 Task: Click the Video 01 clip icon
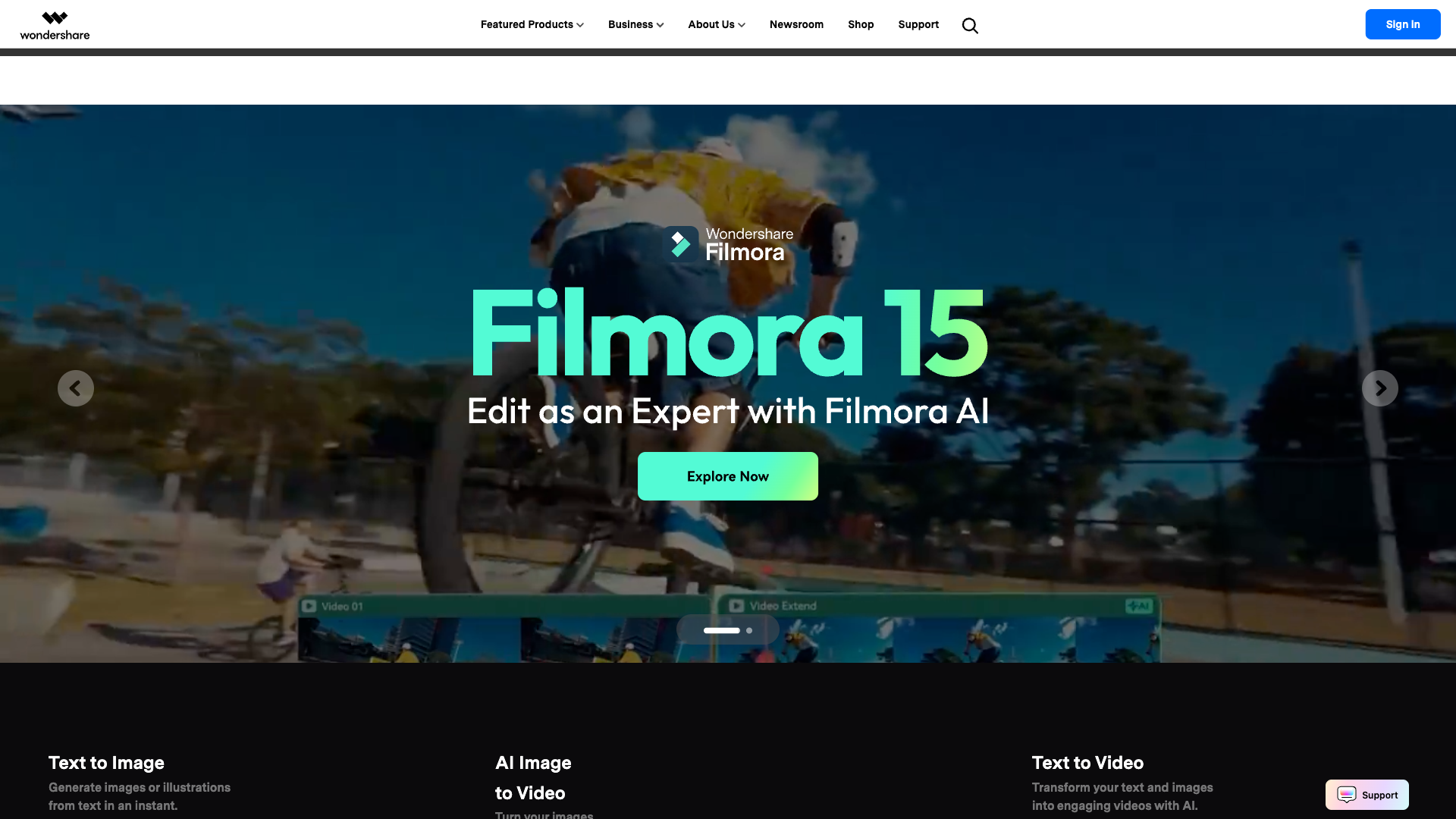point(309,606)
